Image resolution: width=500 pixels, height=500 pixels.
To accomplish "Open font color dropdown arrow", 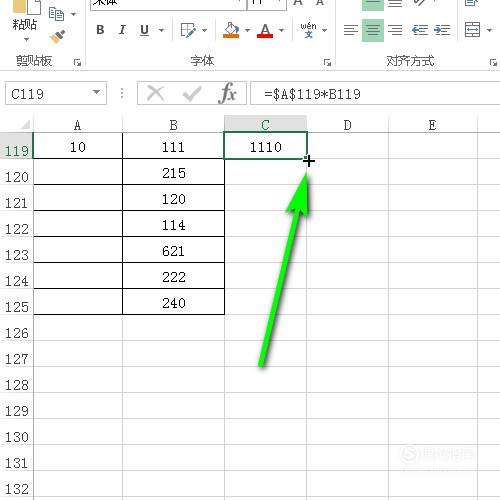I will click(x=281, y=30).
